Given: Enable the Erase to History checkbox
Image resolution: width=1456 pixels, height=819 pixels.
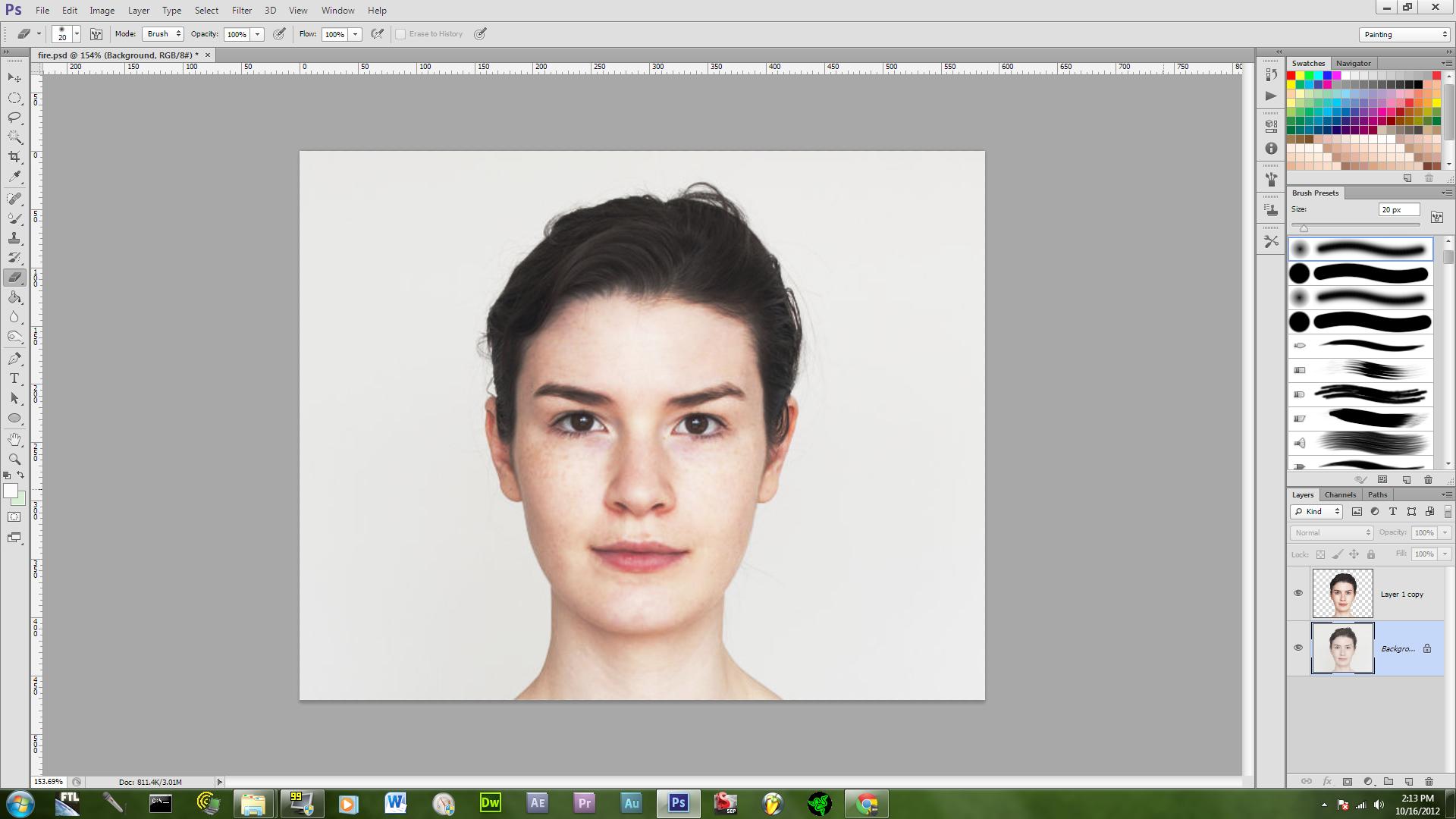Looking at the screenshot, I should 400,34.
